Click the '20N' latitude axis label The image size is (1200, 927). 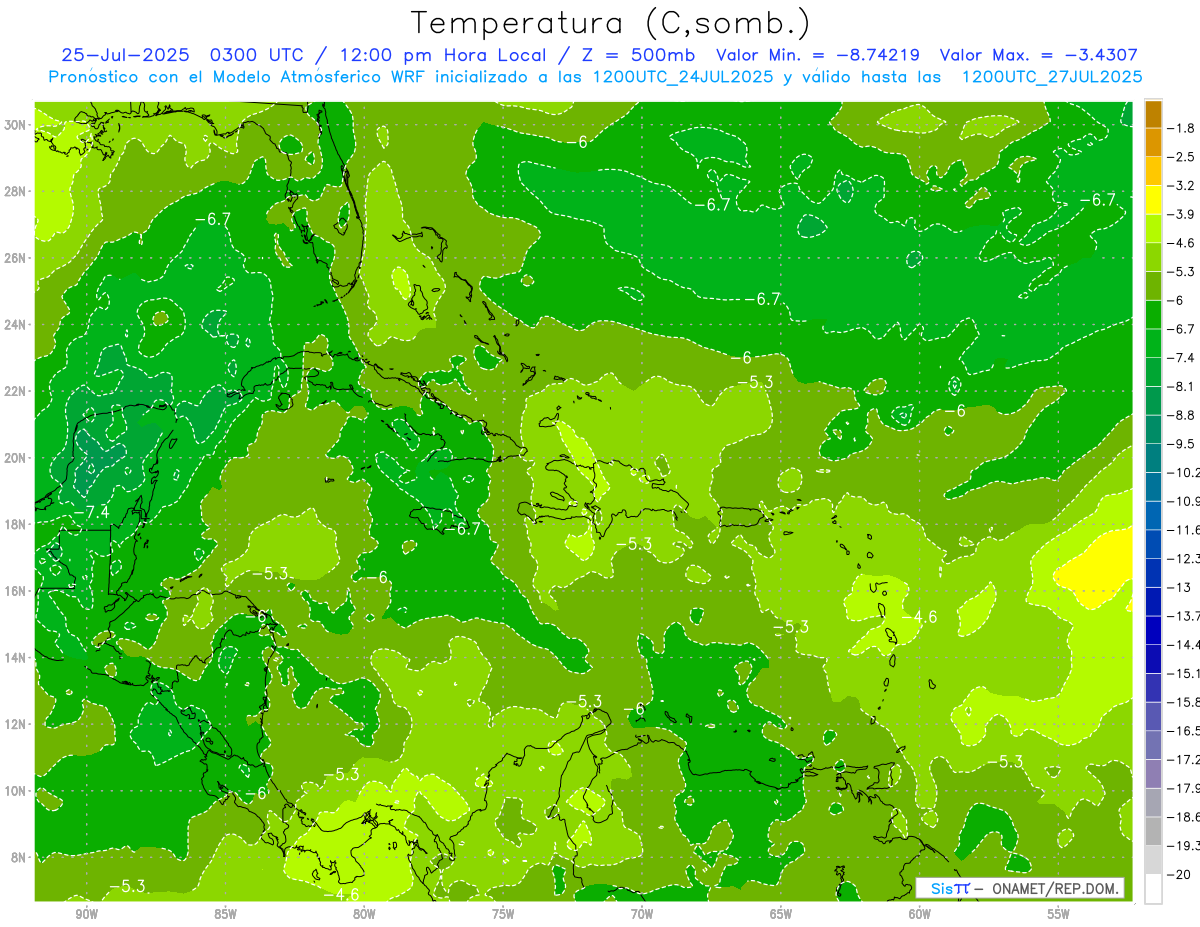coord(15,457)
